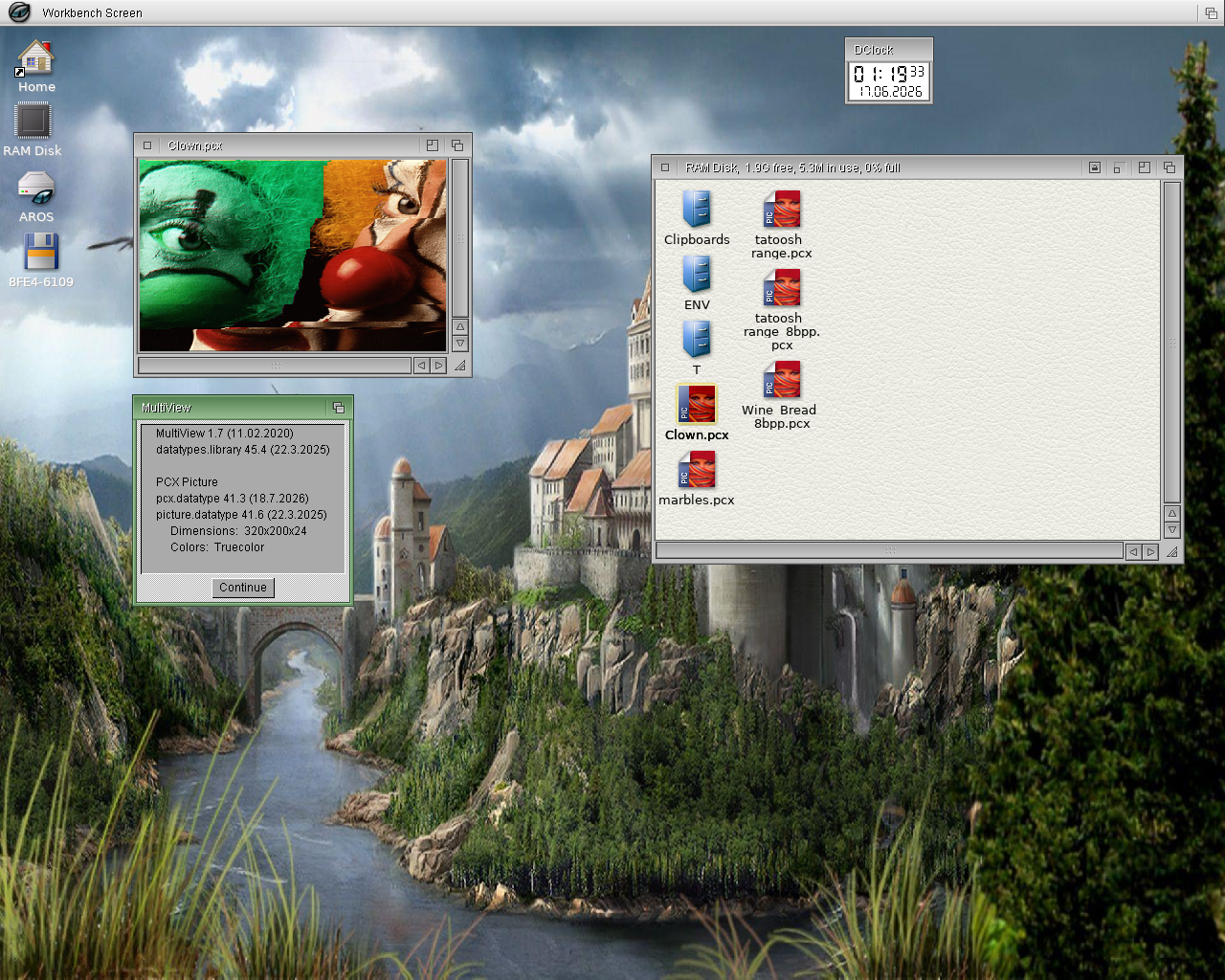This screenshot has height=980, width=1225.
Task: Click the right arrow in RAM Disk window
Action: pos(1150,551)
